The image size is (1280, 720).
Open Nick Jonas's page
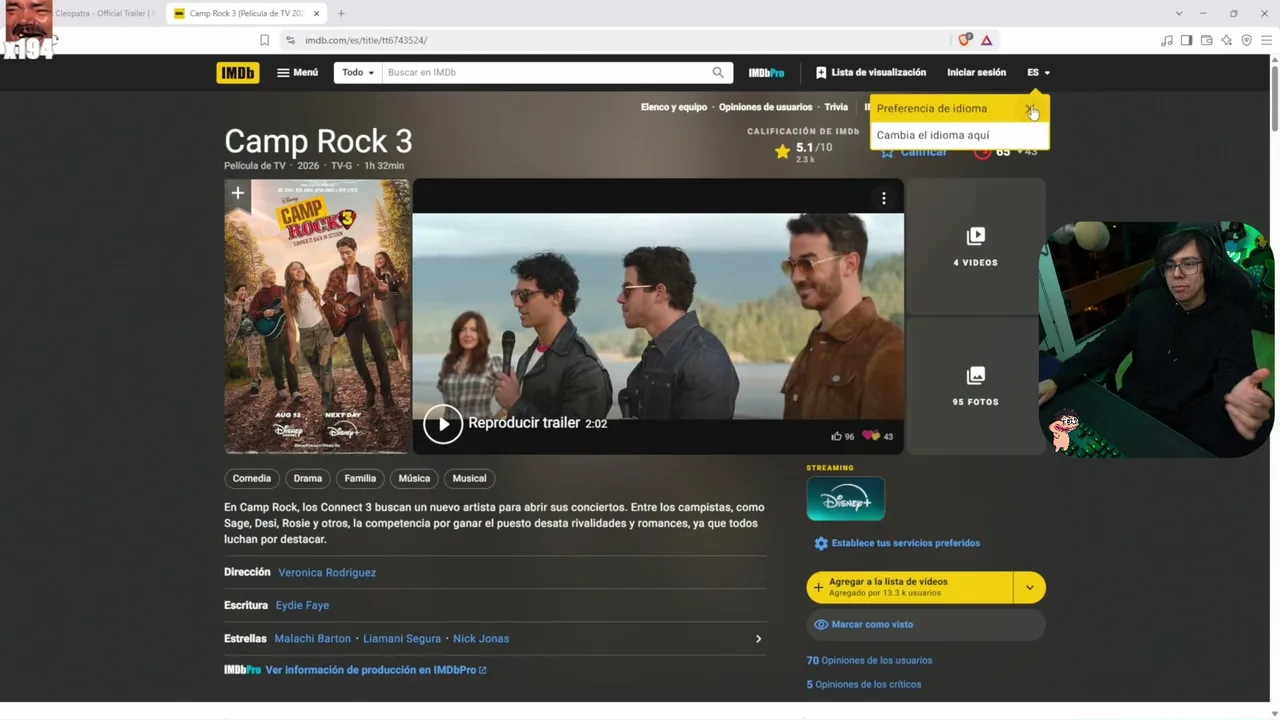(481, 638)
